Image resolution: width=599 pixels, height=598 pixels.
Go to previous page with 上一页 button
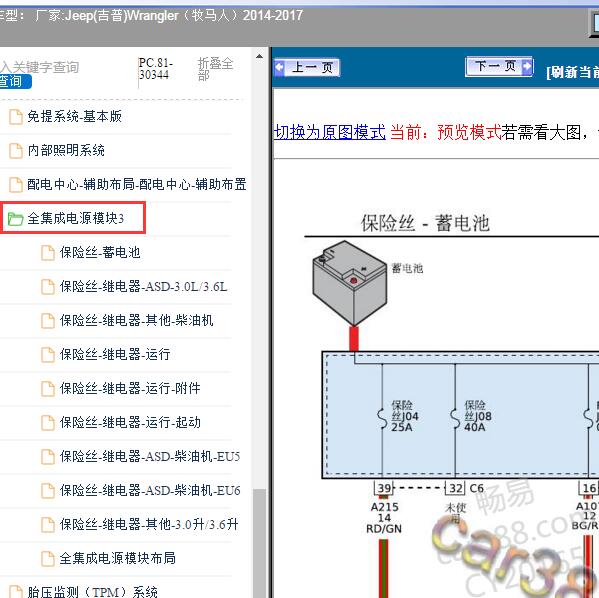pos(307,68)
